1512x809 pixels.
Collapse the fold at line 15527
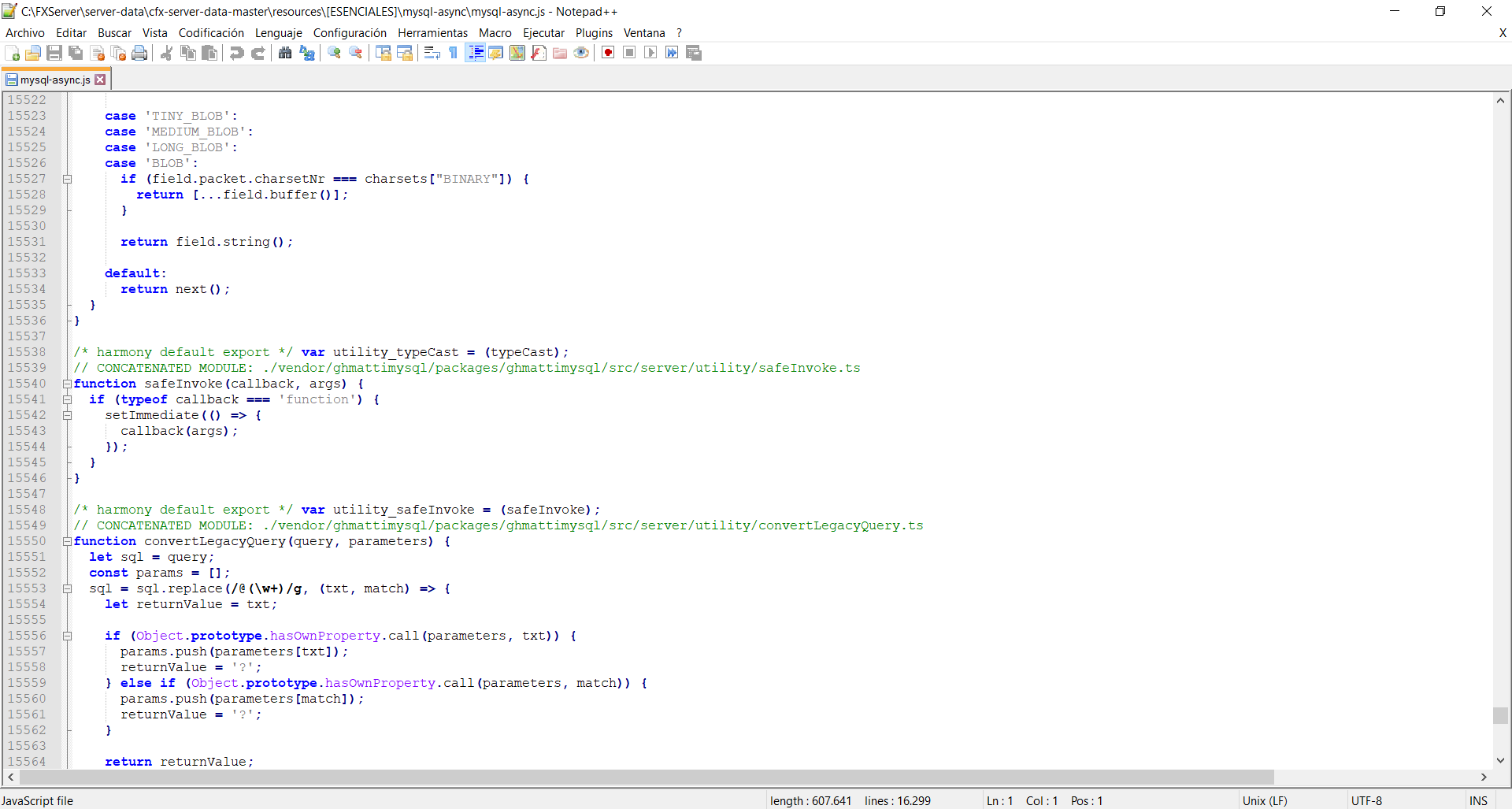tap(68, 179)
